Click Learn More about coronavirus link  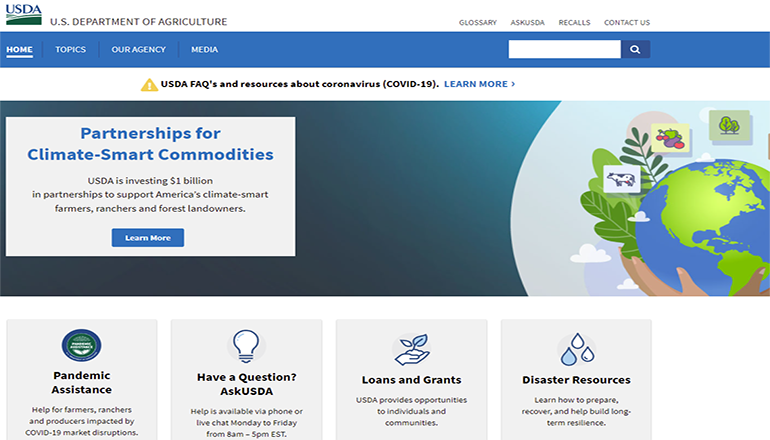[x=479, y=84]
